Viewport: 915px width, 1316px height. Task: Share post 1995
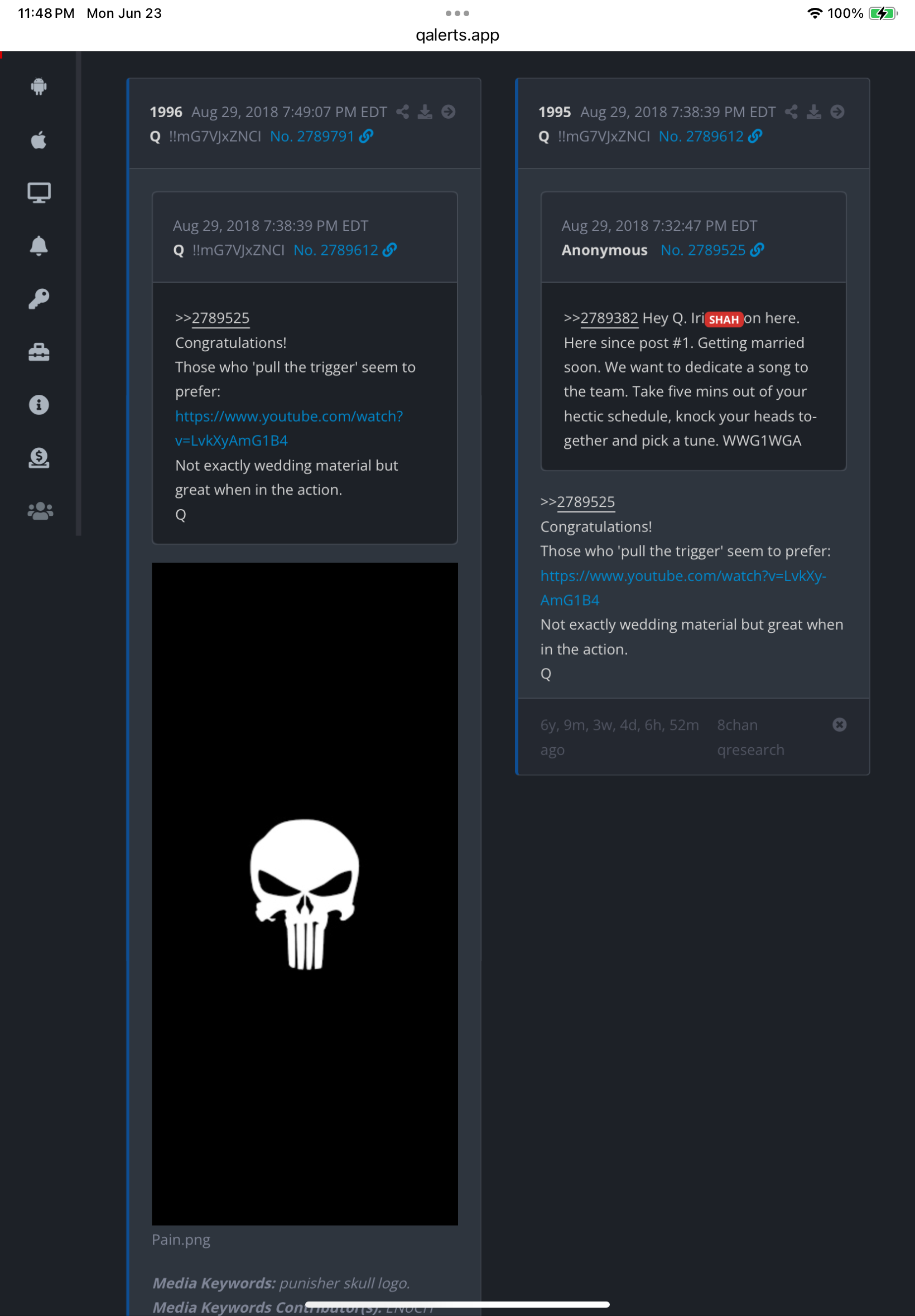coord(791,112)
